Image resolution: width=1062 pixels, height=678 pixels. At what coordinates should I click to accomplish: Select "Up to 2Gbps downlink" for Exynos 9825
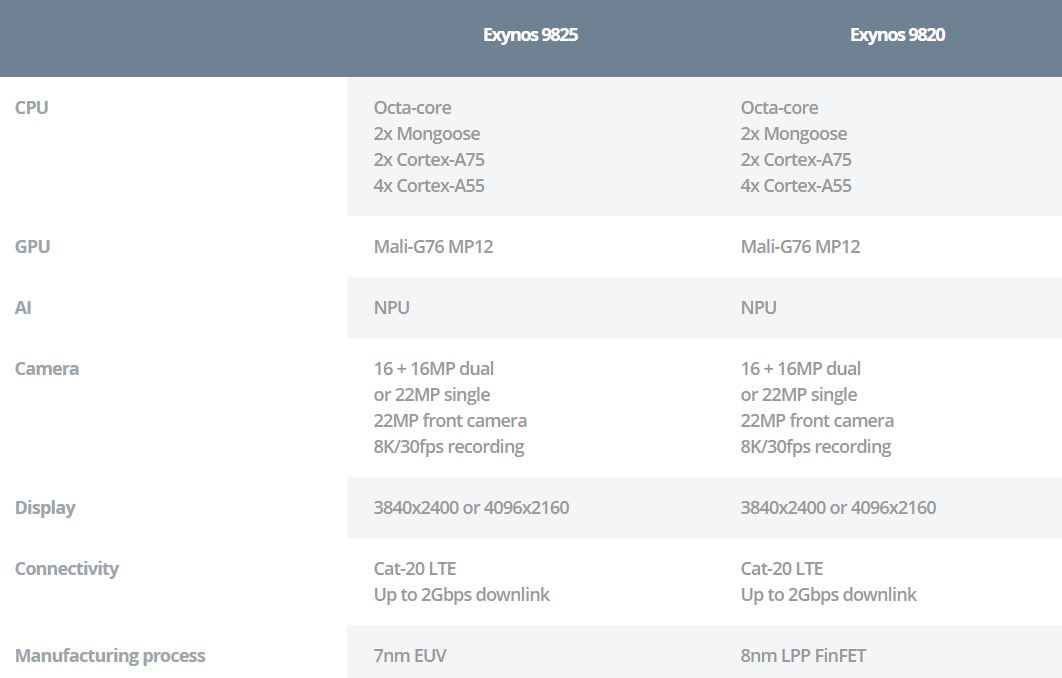[462, 595]
